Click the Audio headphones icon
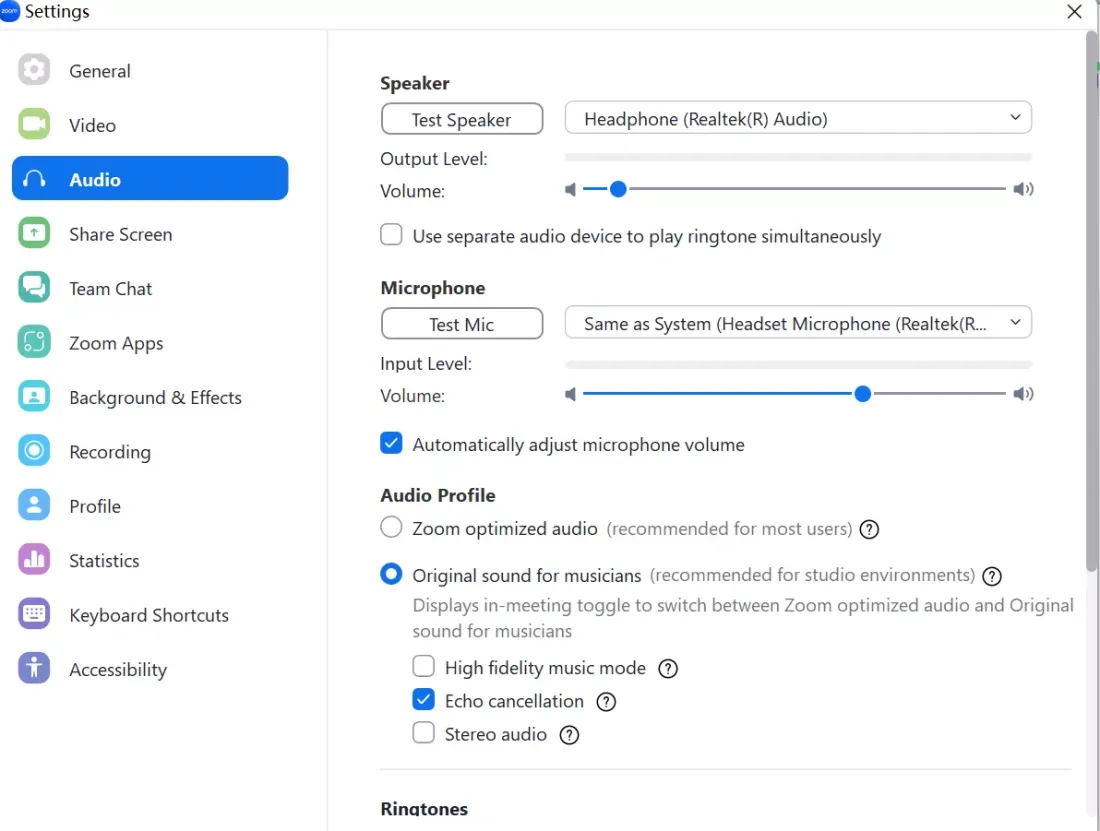Viewport: 1100px width, 831px height. tap(34, 179)
